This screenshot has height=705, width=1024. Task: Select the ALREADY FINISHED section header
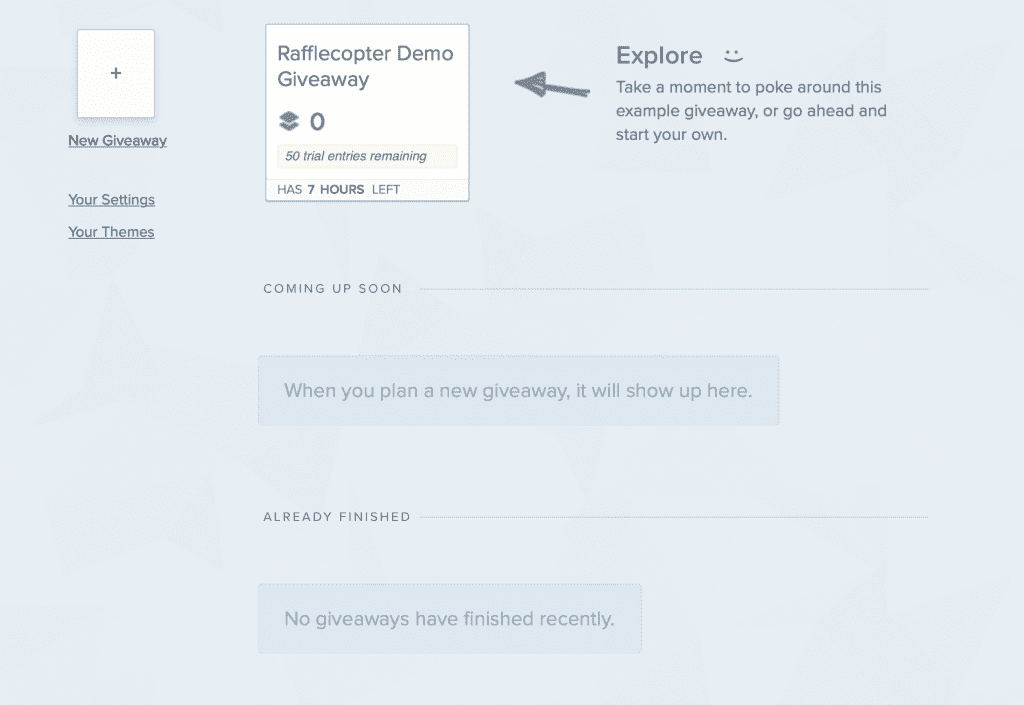[x=337, y=517]
